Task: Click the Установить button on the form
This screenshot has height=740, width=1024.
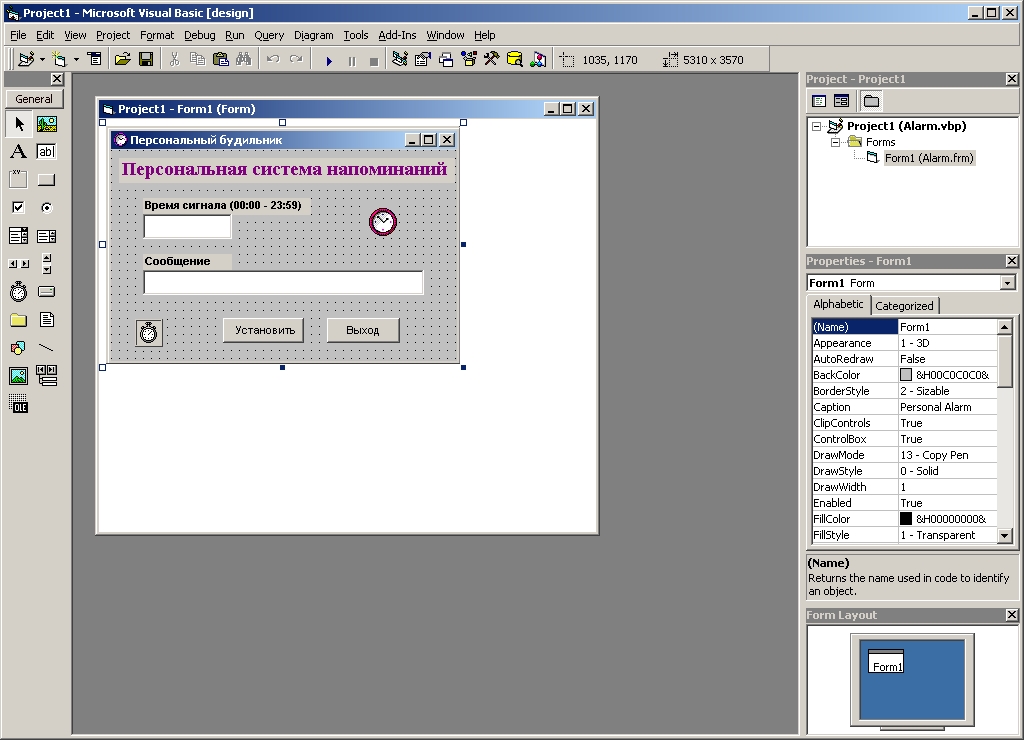Action: point(262,329)
